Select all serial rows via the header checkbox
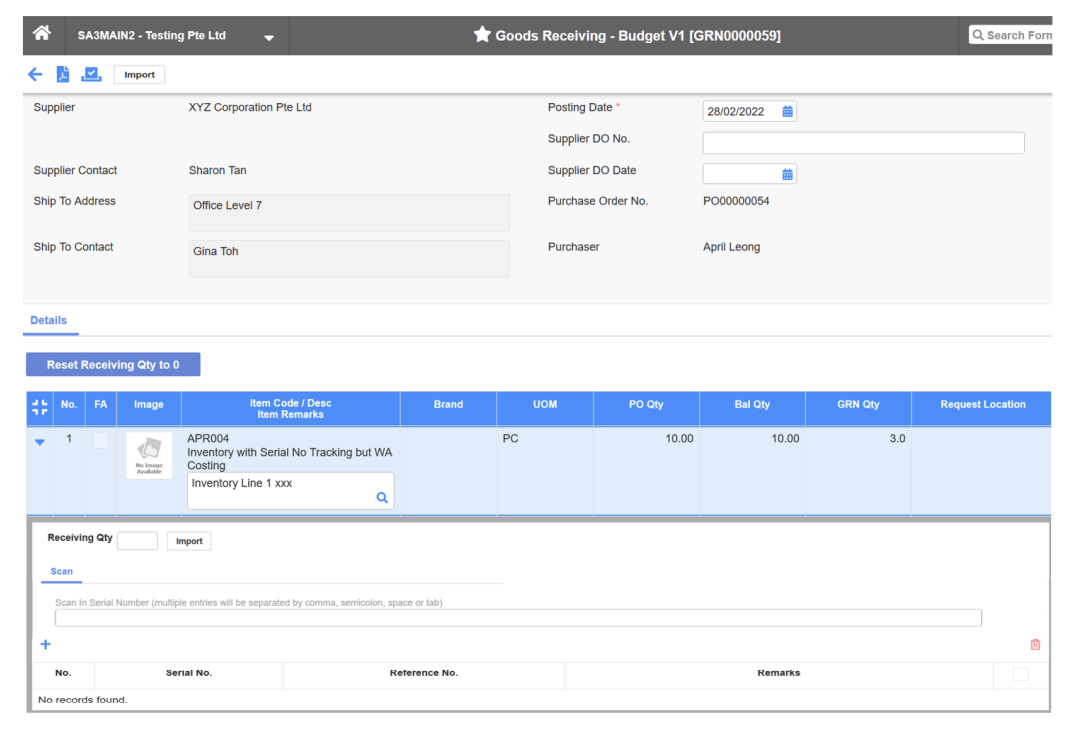This screenshot has width=1070, height=740. coord(1020,674)
